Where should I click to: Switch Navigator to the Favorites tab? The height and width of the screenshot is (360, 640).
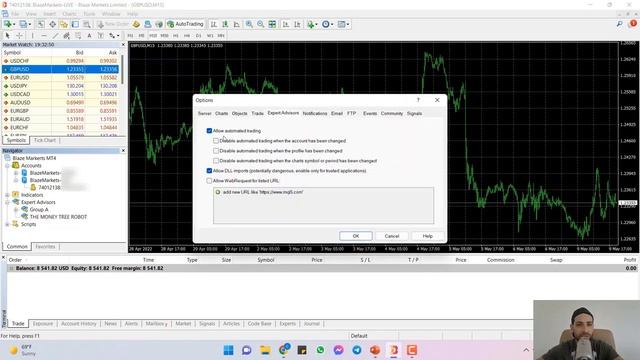click(x=45, y=247)
